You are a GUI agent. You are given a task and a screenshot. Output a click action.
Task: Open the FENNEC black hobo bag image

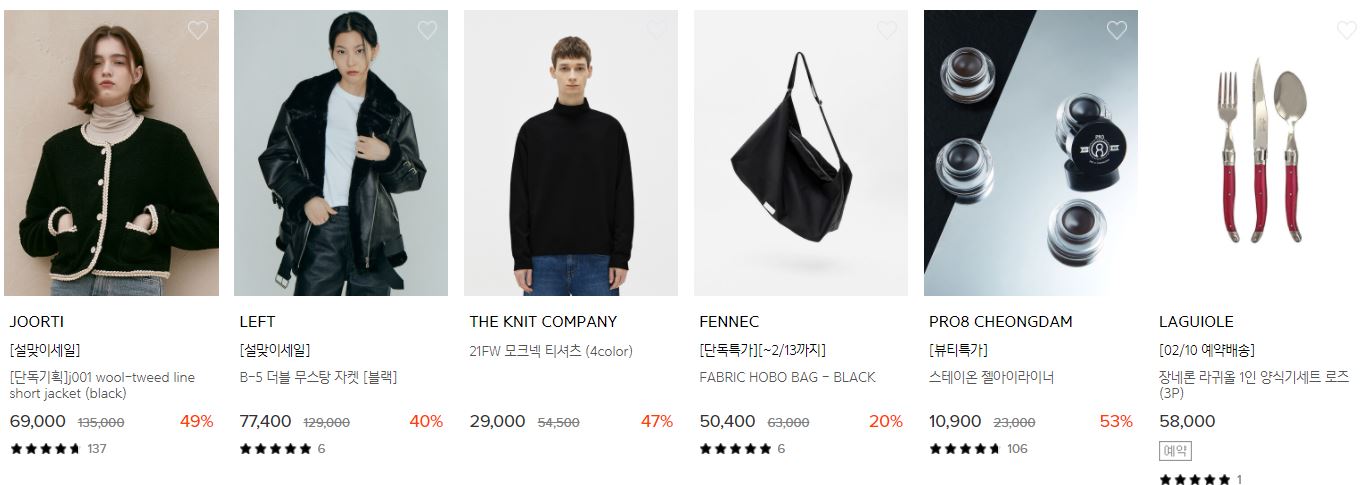[x=801, y=153]
